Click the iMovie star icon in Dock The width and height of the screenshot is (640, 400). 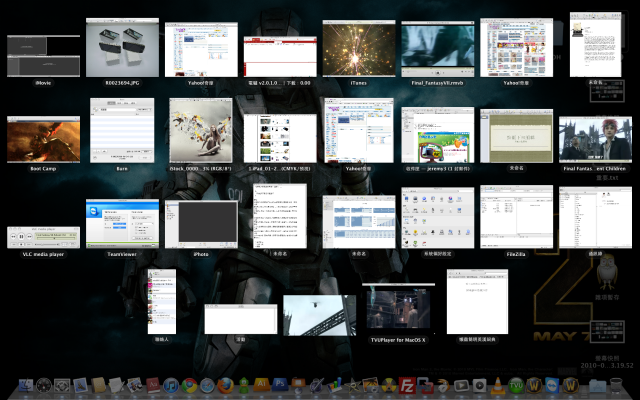point(353,385)
